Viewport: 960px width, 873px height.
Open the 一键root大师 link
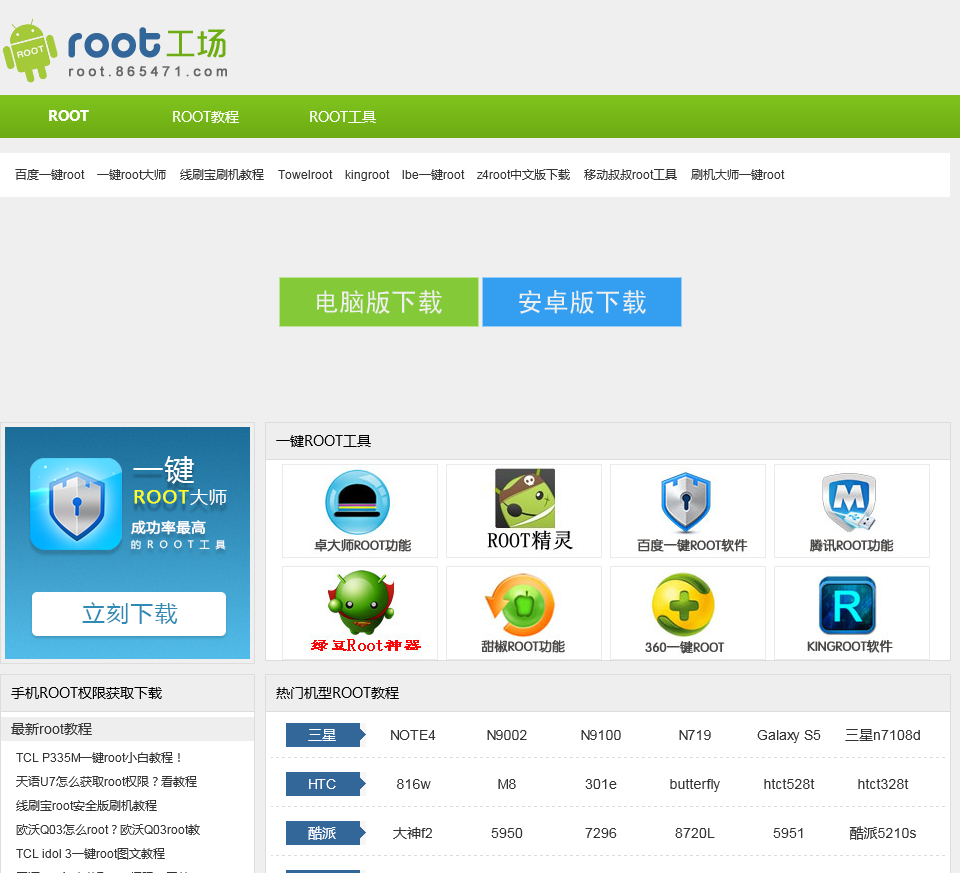click(132, 174)
